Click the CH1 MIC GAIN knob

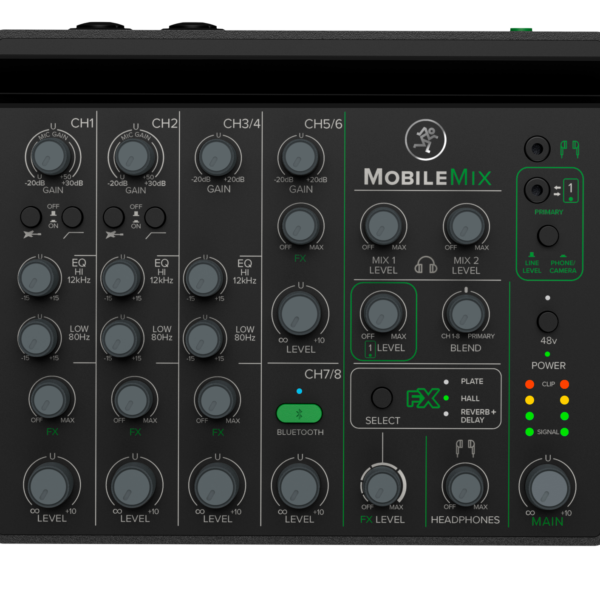pyautogui.click(x=52, y=157)
